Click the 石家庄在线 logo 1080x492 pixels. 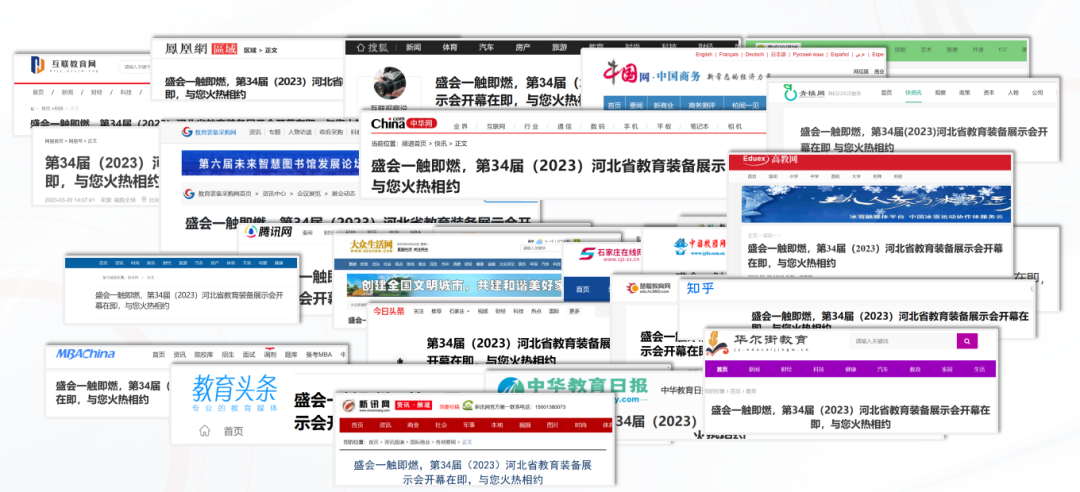[x=611, y=255]
